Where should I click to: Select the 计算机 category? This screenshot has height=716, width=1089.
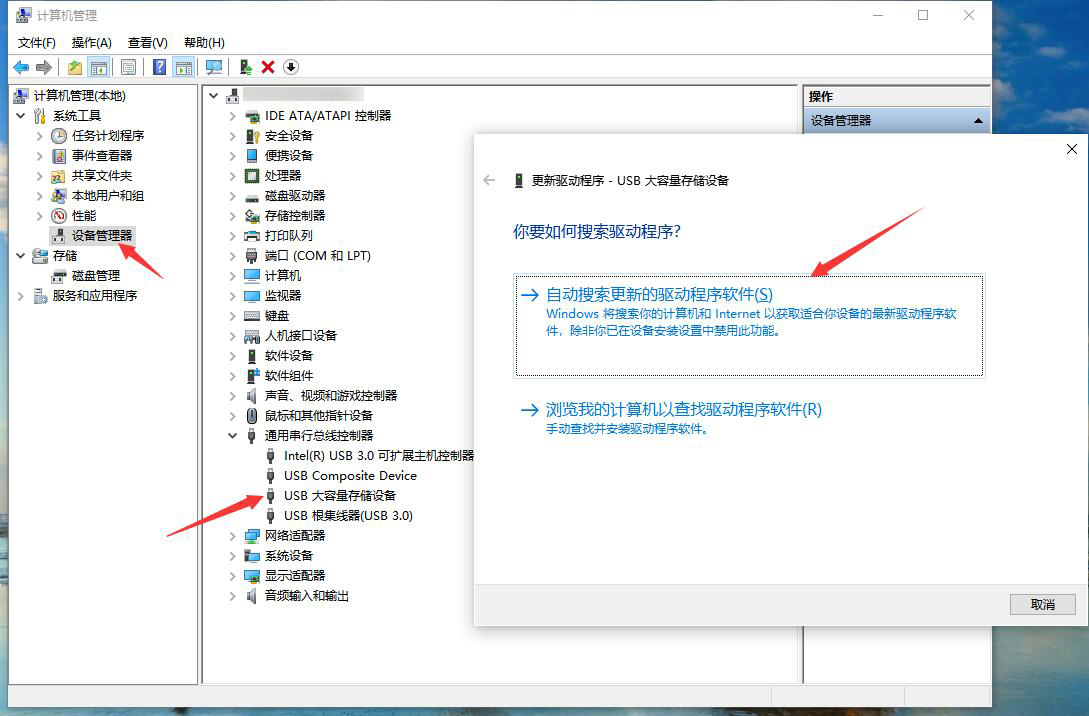tap(283, 276)
